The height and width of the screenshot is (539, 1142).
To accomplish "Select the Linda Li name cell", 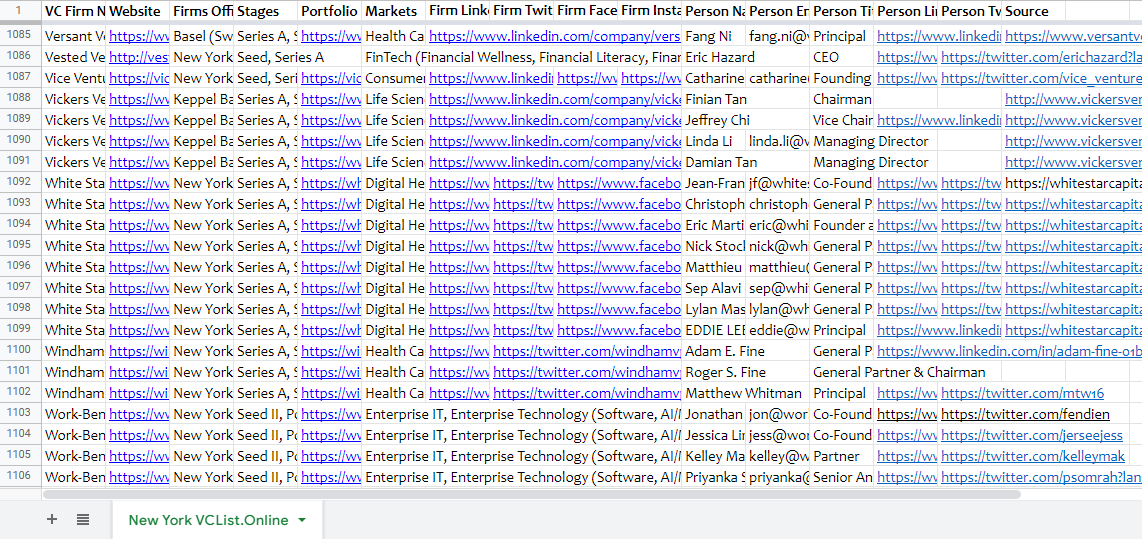I will click(714, 141).
